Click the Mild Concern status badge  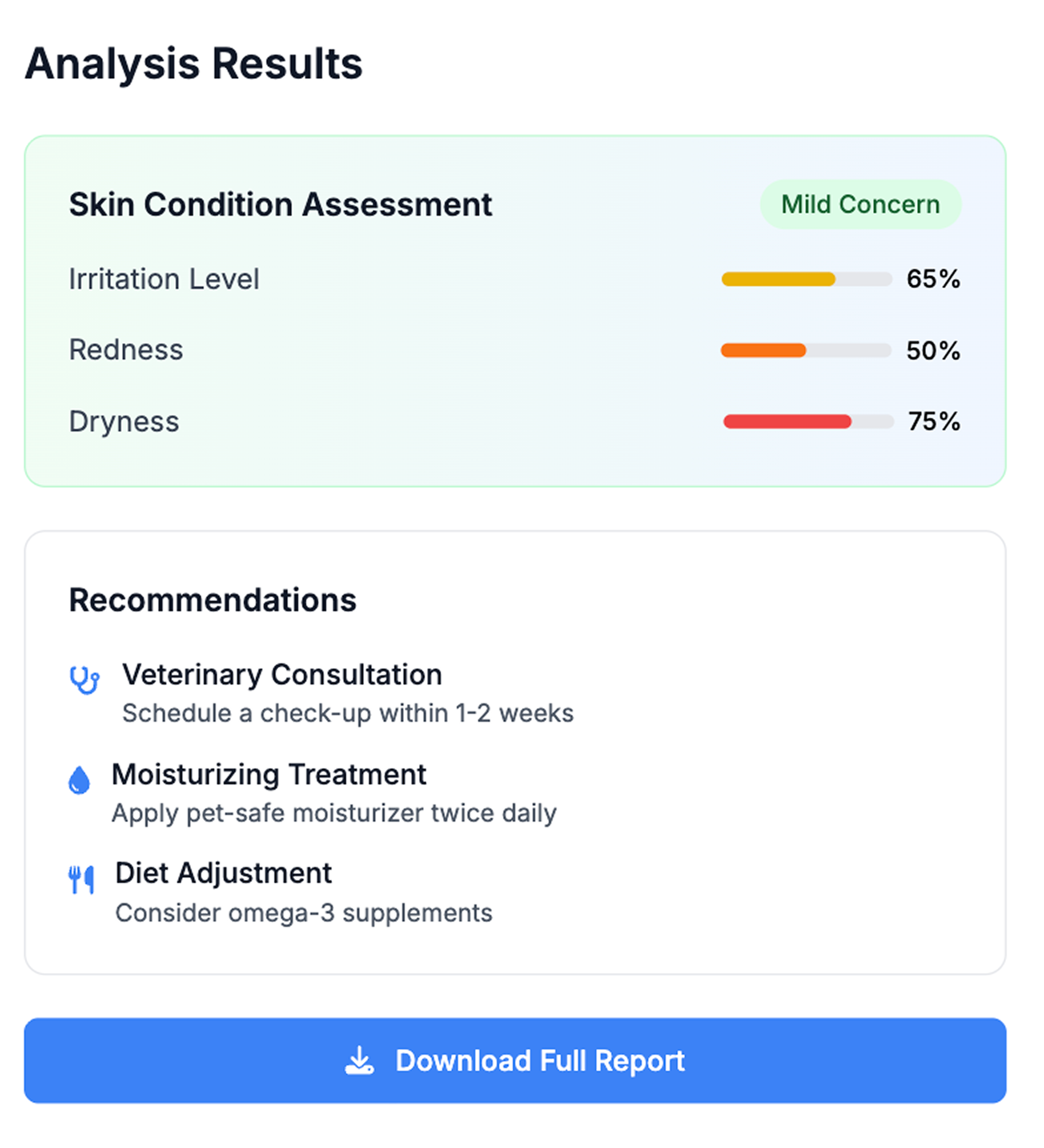click(x=860, y=205)
